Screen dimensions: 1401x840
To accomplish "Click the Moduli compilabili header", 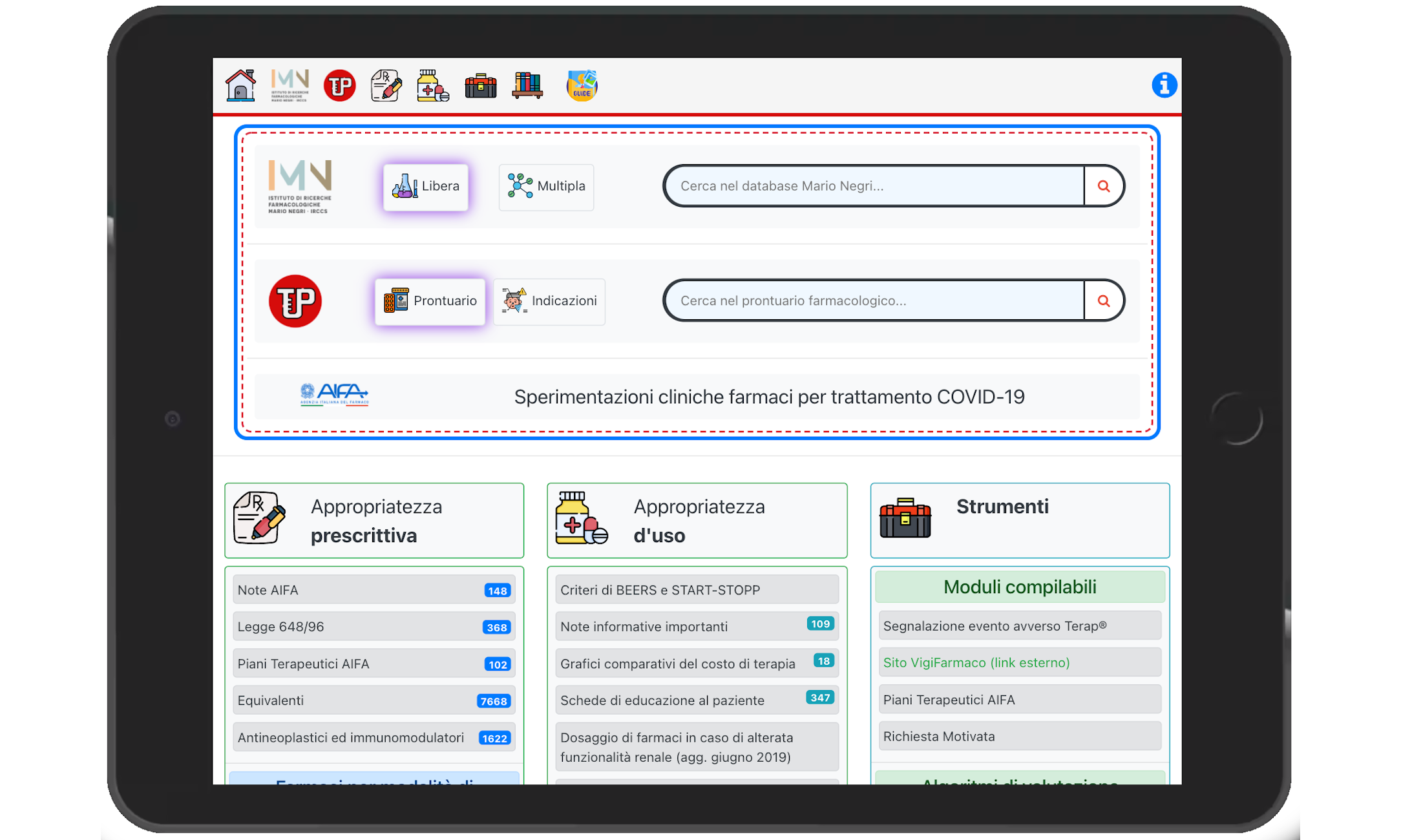I will pos(1020,587).
